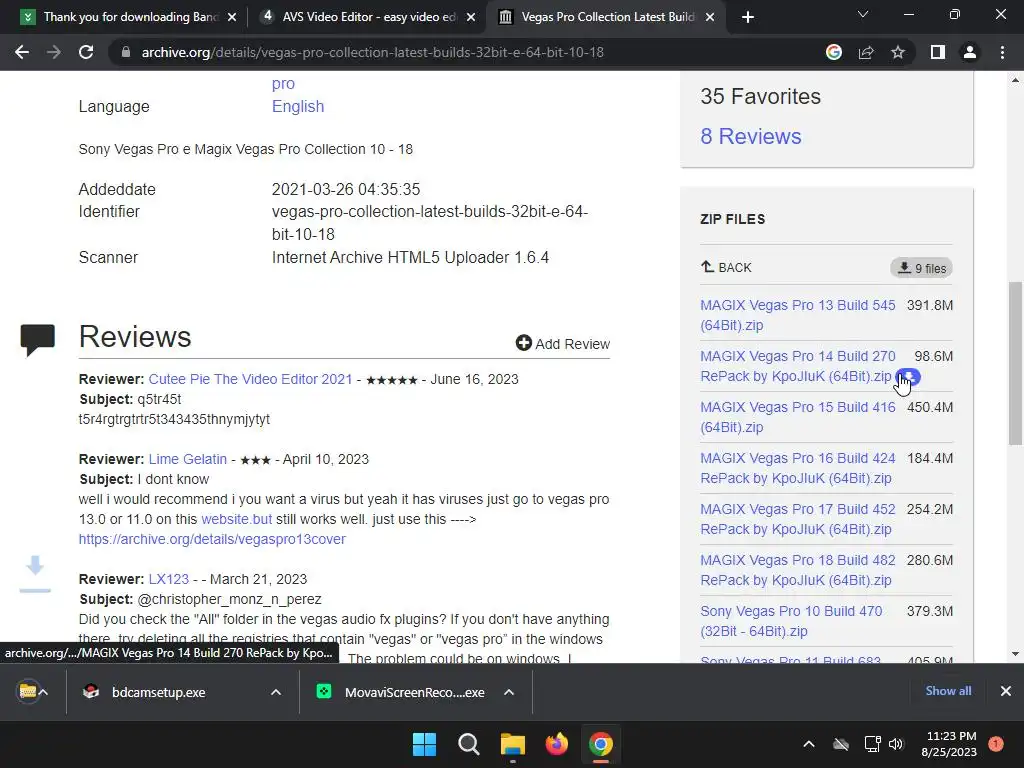The height and width of the screenshot is (768, 1024).
Task: Reload the archive.org page
Action: (86, 52)
